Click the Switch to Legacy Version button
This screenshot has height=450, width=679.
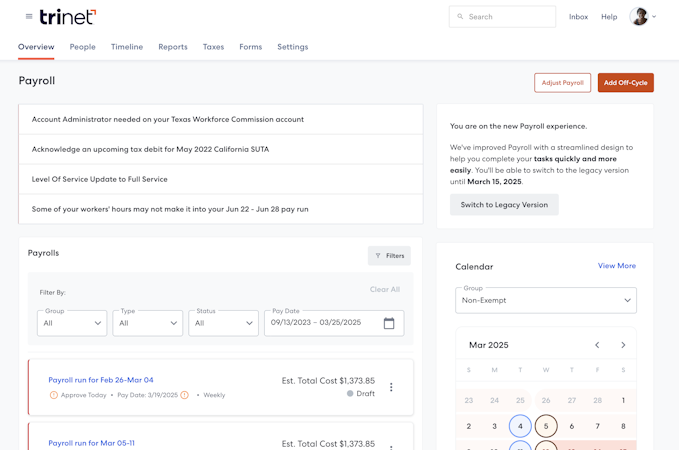504,205
